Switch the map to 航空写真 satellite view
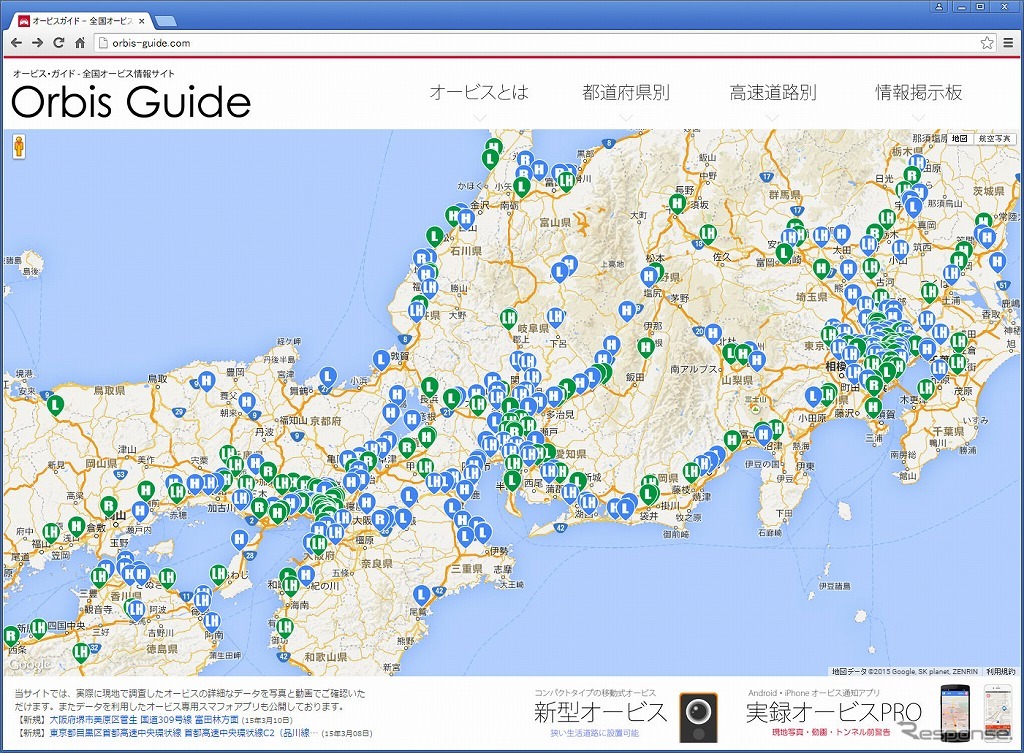This screenshot has height=753, width=1024. [994, 138]
